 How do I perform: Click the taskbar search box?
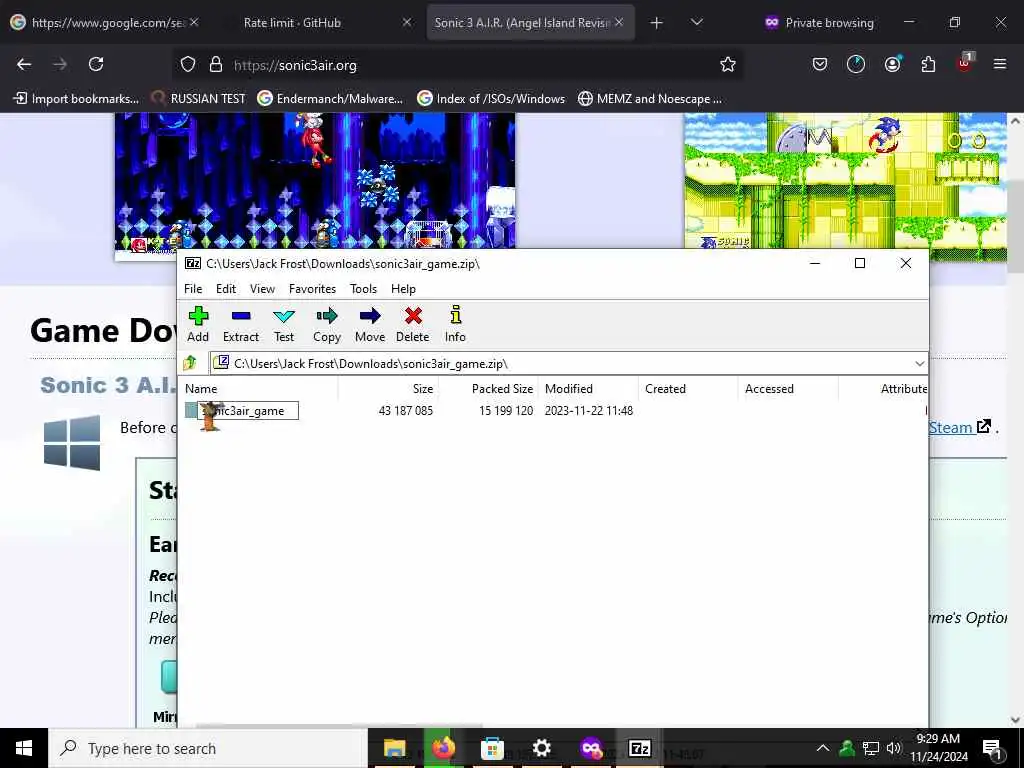(x=208, y=748)
